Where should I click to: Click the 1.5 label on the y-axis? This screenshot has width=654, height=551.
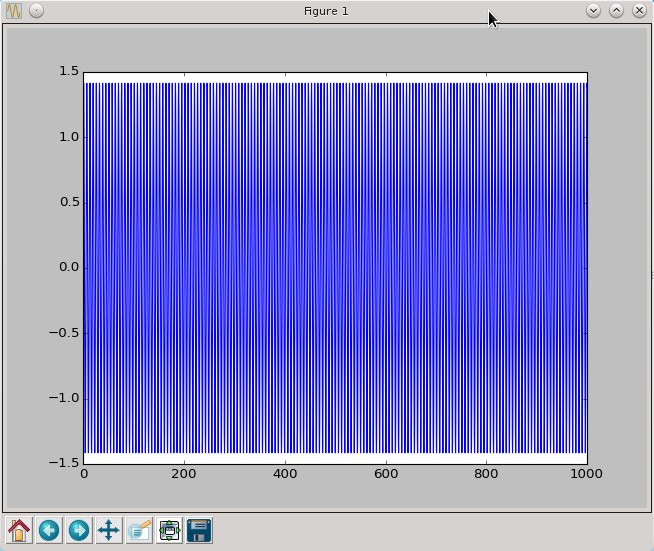click(x=68, y=71)
